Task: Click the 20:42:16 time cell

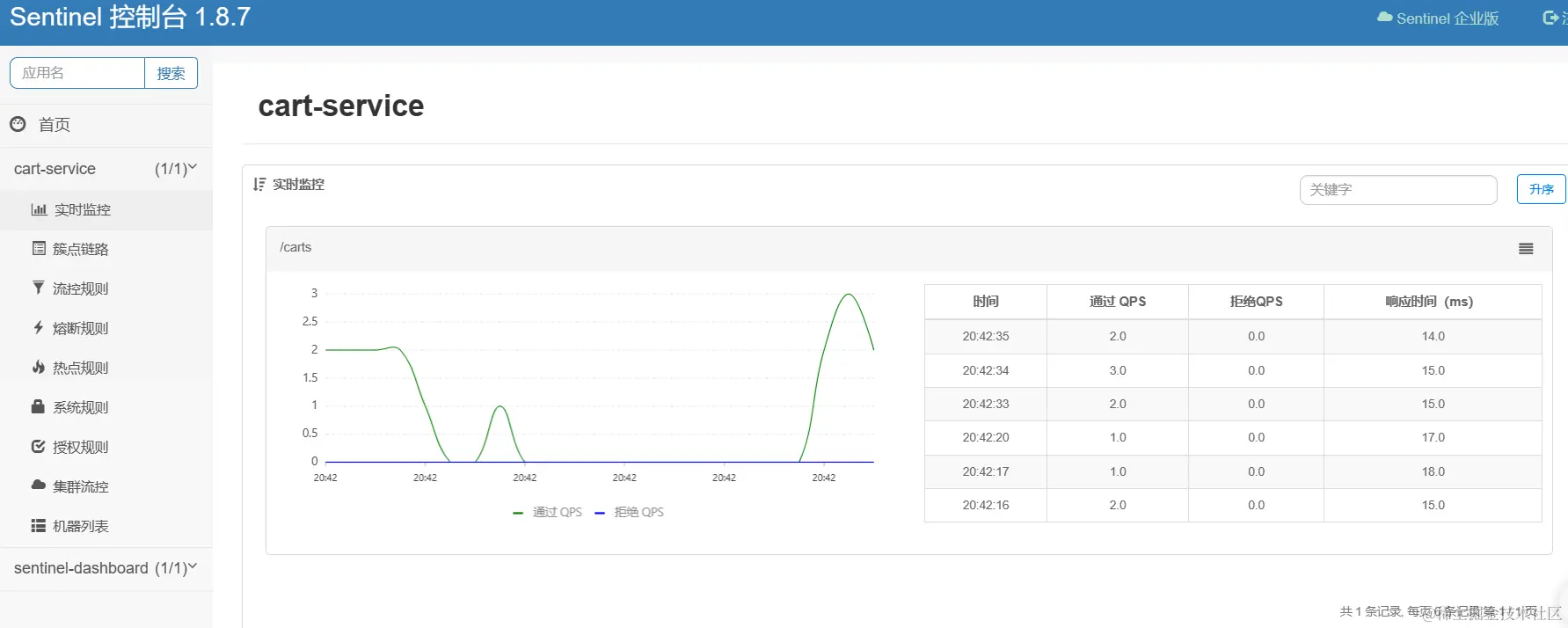Action: (x=986, y=505)
